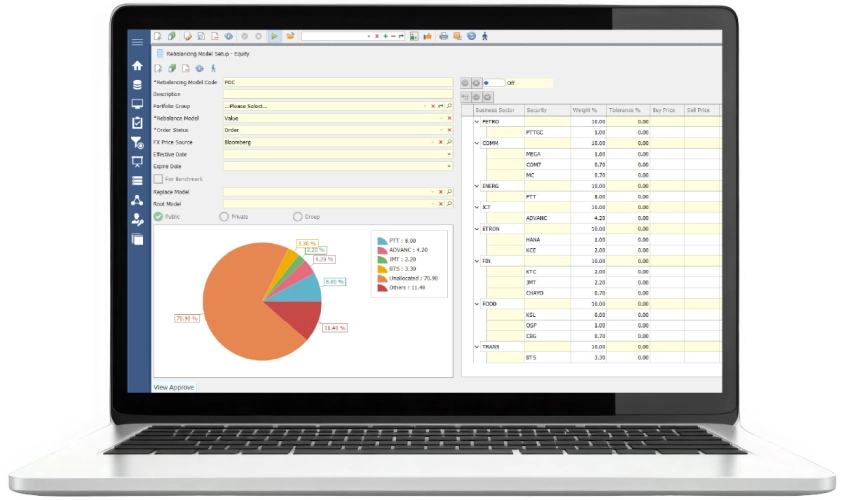Switch to the View Approve tab
Image resolution: width=841 pixels, height=500 pixels.
(174, 386)
